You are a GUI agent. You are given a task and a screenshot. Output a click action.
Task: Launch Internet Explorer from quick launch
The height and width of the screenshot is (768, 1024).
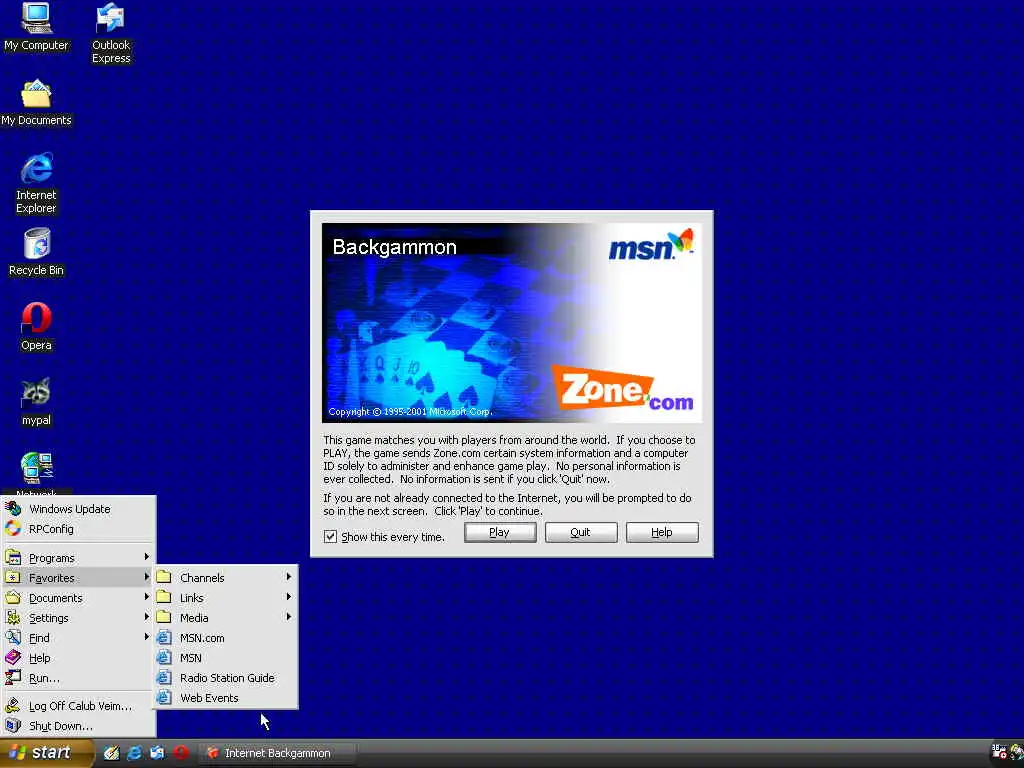[x=135, y=753]
